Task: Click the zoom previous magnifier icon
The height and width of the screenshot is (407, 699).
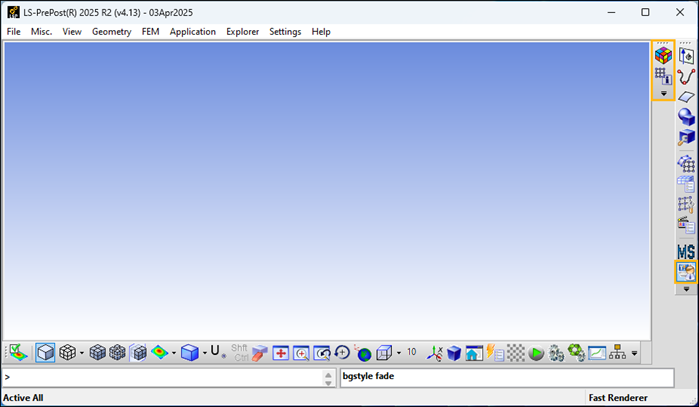Action: click(x=322, y=353)
